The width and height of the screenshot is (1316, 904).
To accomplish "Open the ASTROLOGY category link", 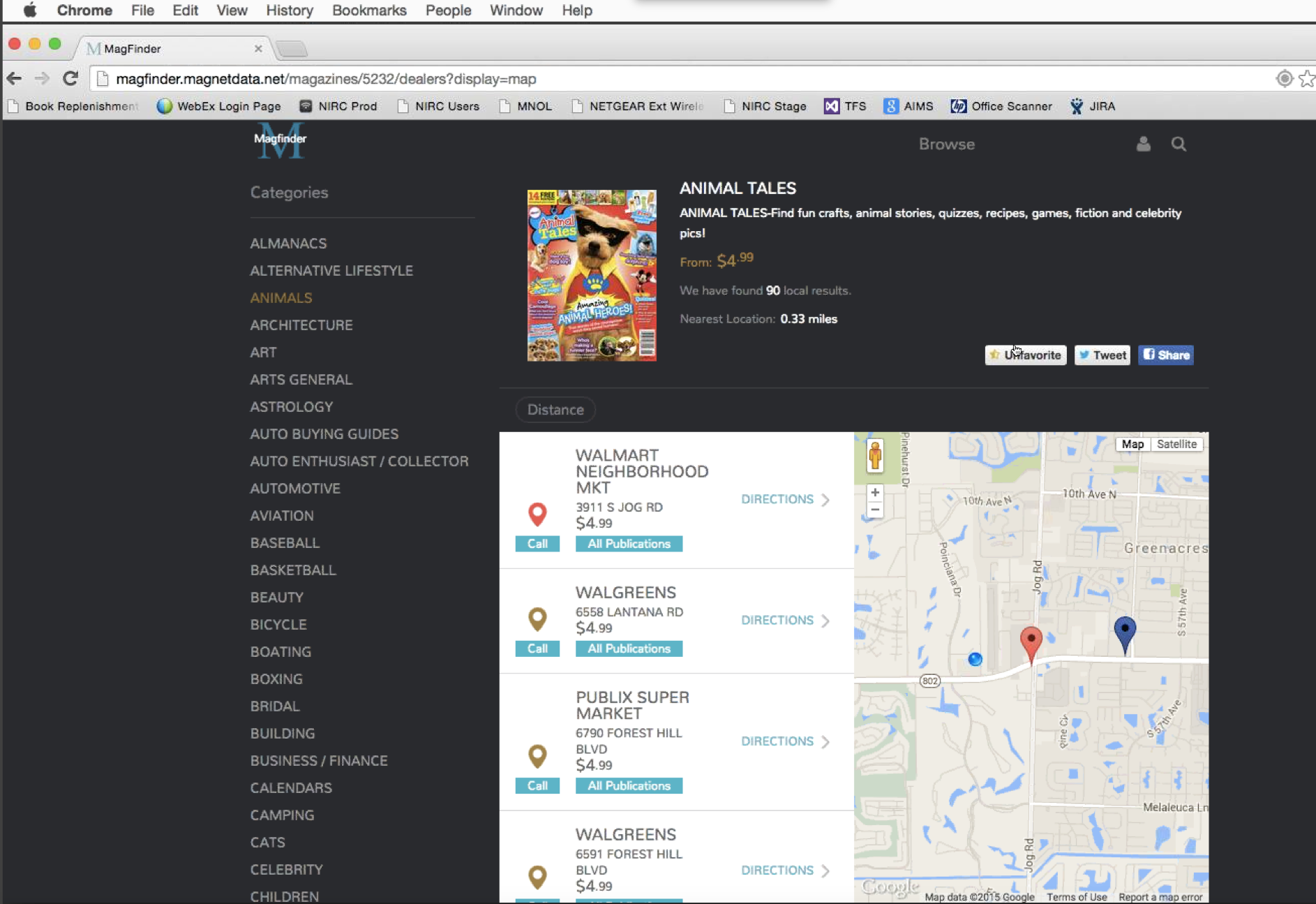I will click(x=292, y=407).
